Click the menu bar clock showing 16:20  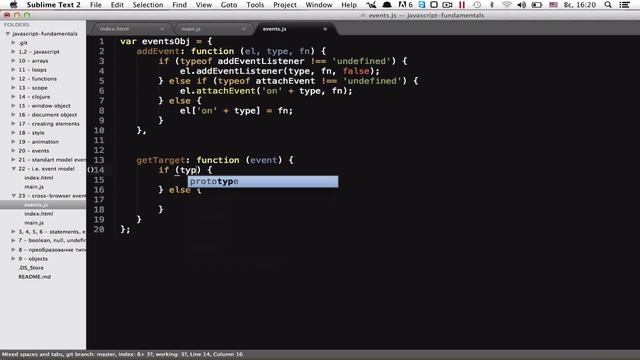(580, 5)
